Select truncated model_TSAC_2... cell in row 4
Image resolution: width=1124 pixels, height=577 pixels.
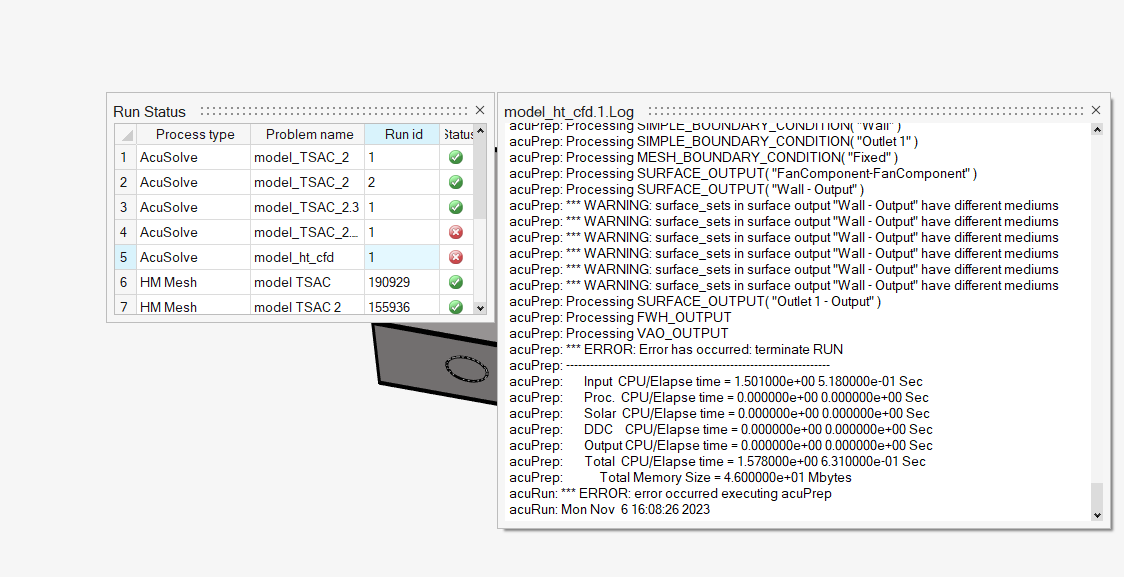pos(308,232)
